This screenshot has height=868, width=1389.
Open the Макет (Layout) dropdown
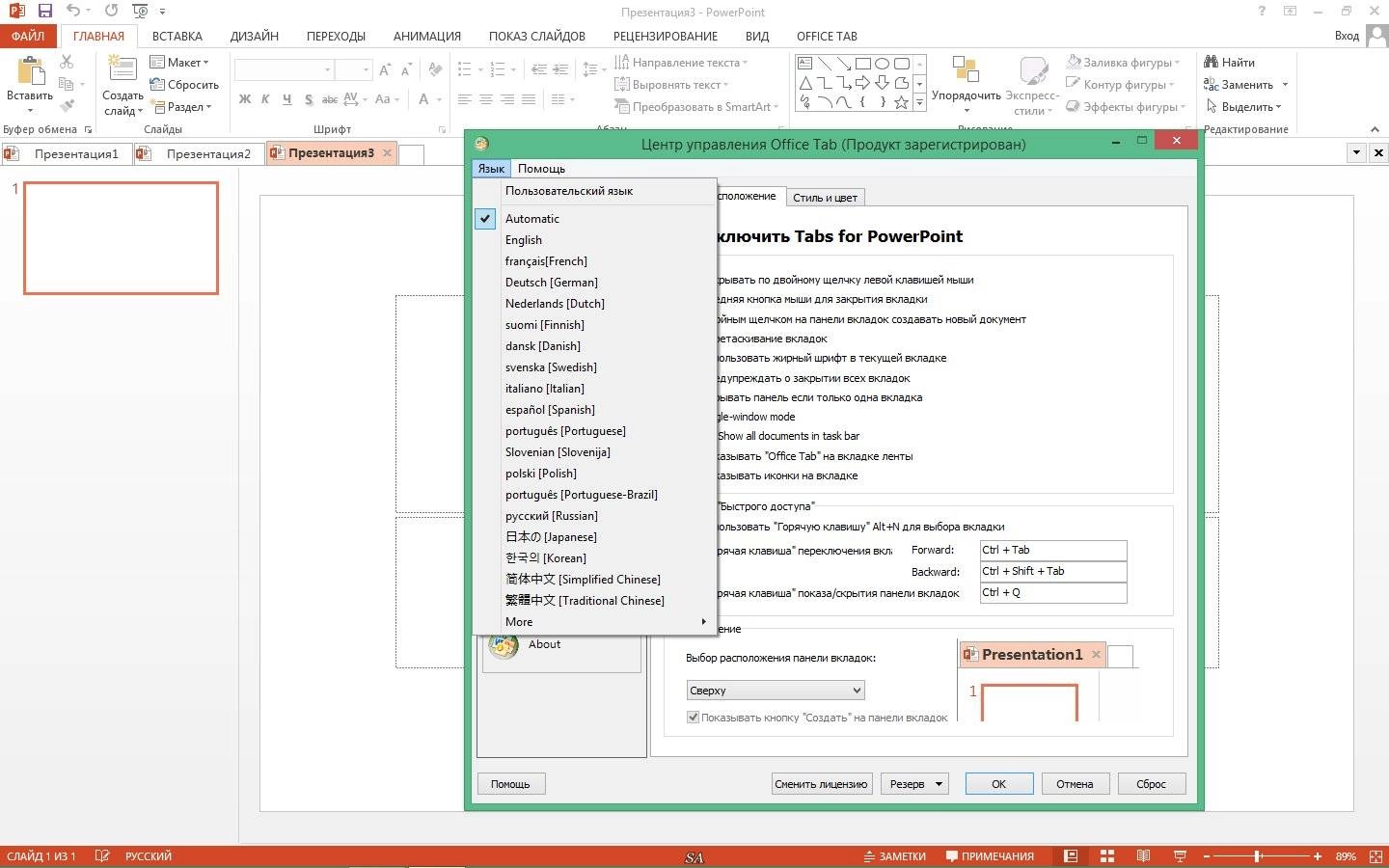(x=179, y=63)
